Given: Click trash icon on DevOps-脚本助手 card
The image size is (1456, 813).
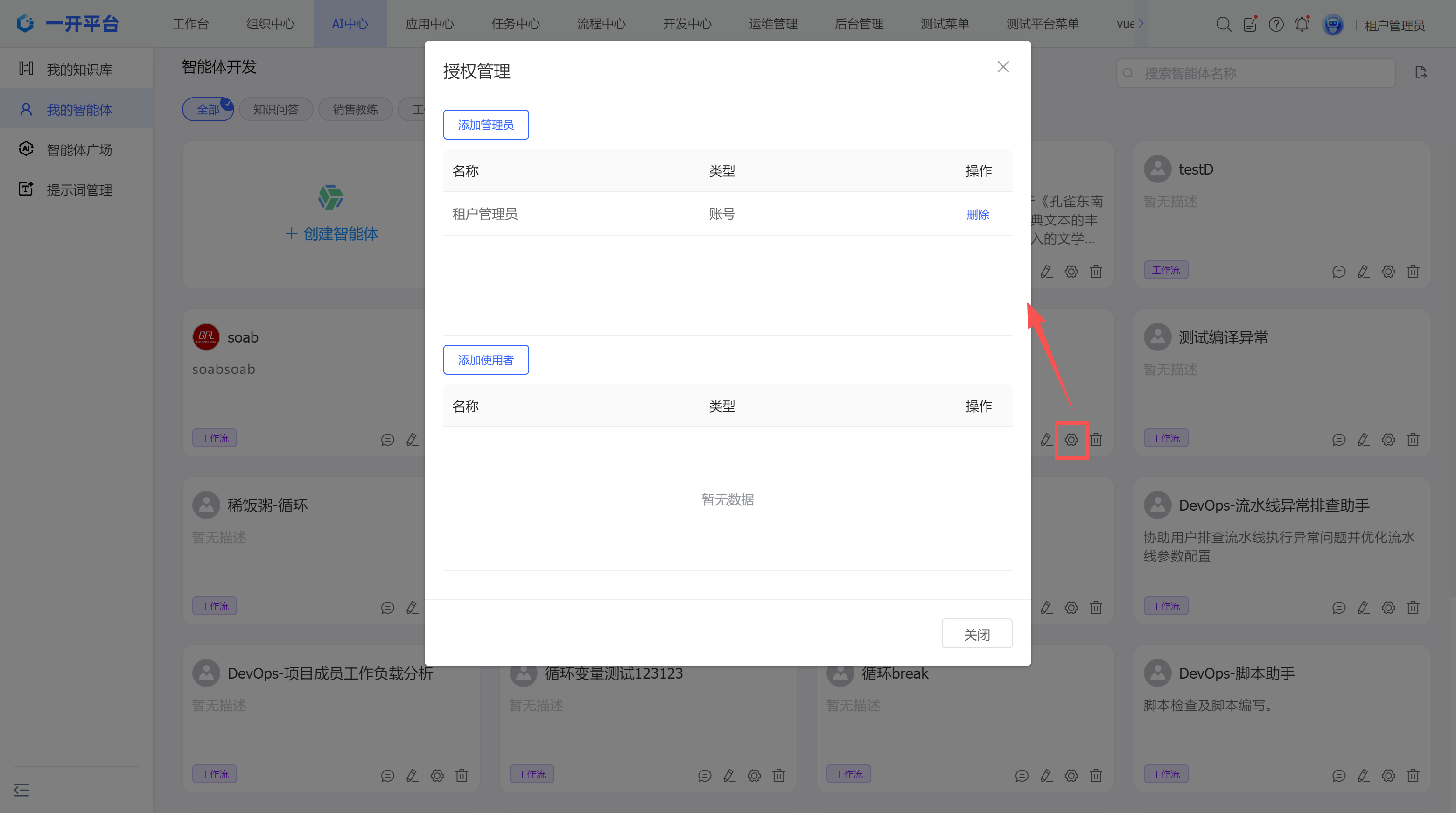Looking at the screenshot, I should pyautogui.click(x=1413, y=776).
